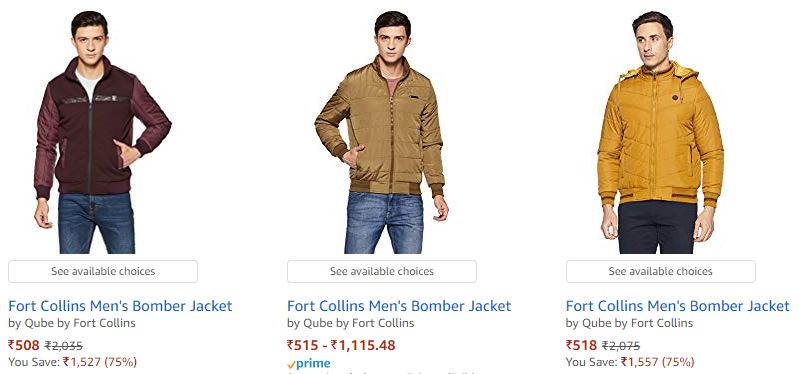Image resolution: width=811 pixels, height=374 pixels.
Task: Click the You Save ₹1,527 (75%) text
Action: point(73,362)
